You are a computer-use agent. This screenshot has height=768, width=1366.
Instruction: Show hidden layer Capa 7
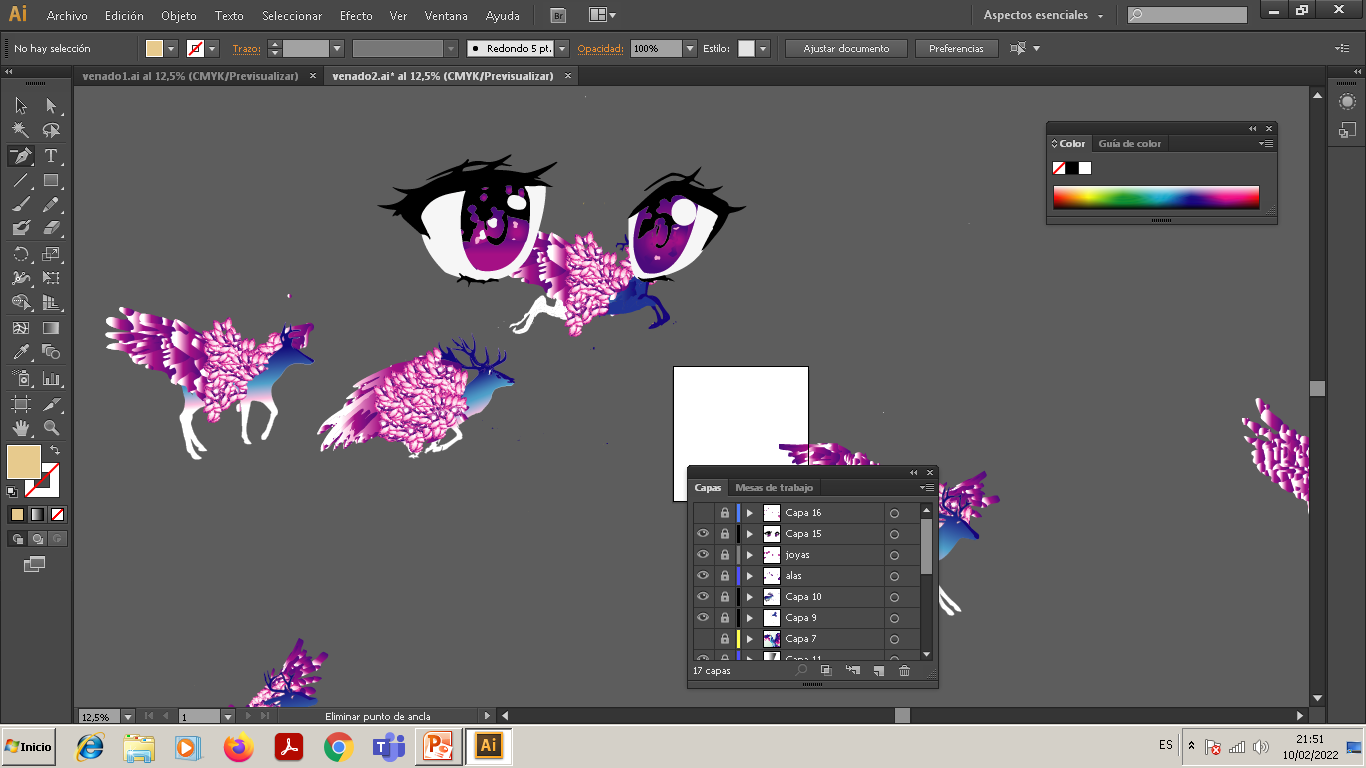(x=703, y=639)
